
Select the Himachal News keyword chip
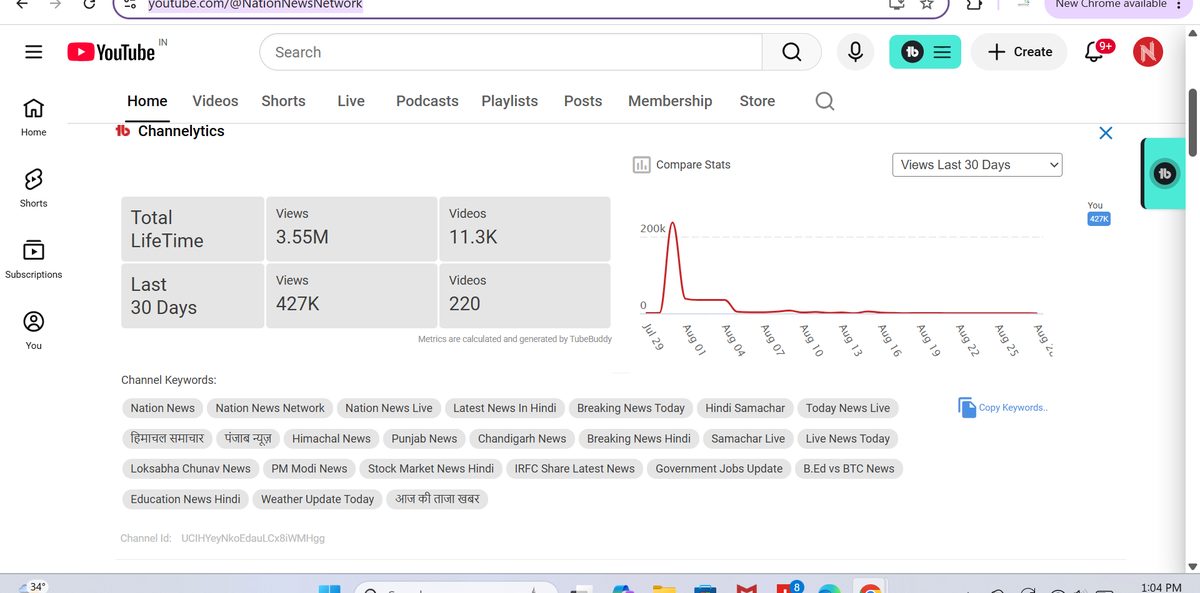[x=331, y=438]
